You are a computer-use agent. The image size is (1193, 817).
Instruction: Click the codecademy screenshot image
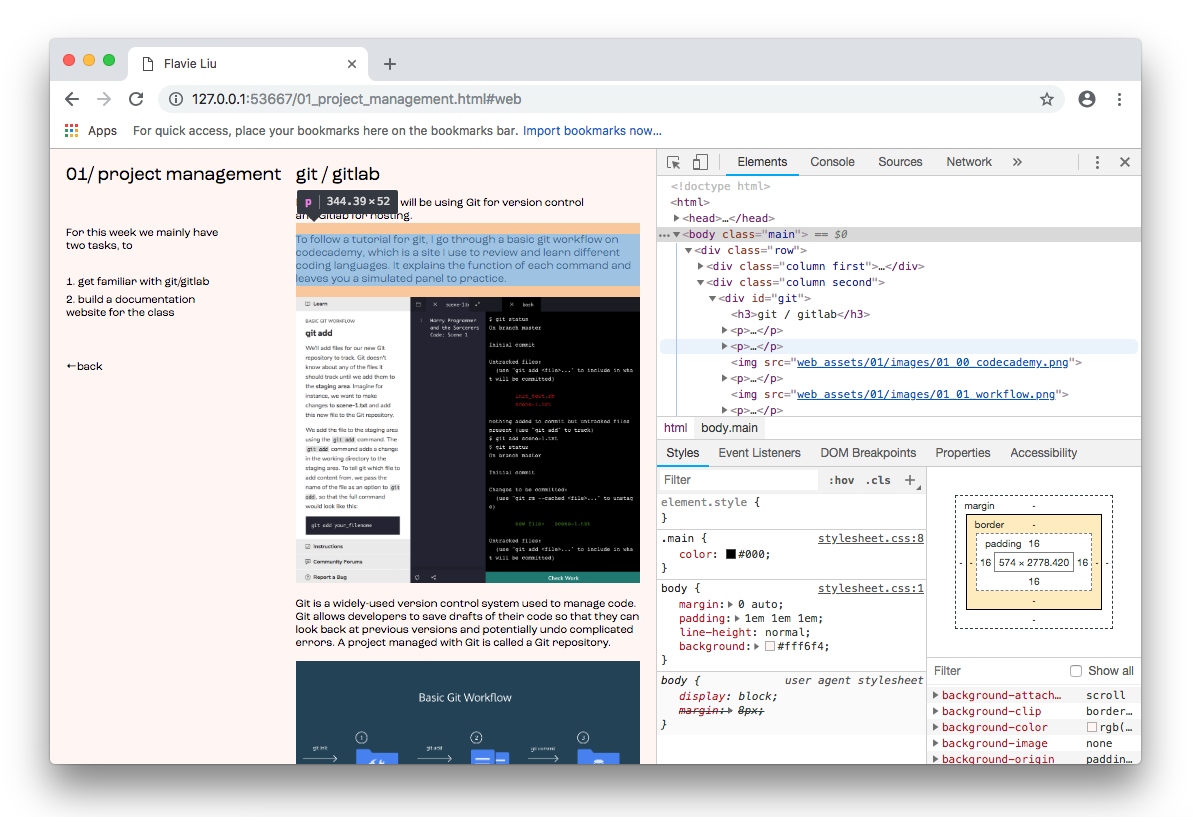coord(468,440)
